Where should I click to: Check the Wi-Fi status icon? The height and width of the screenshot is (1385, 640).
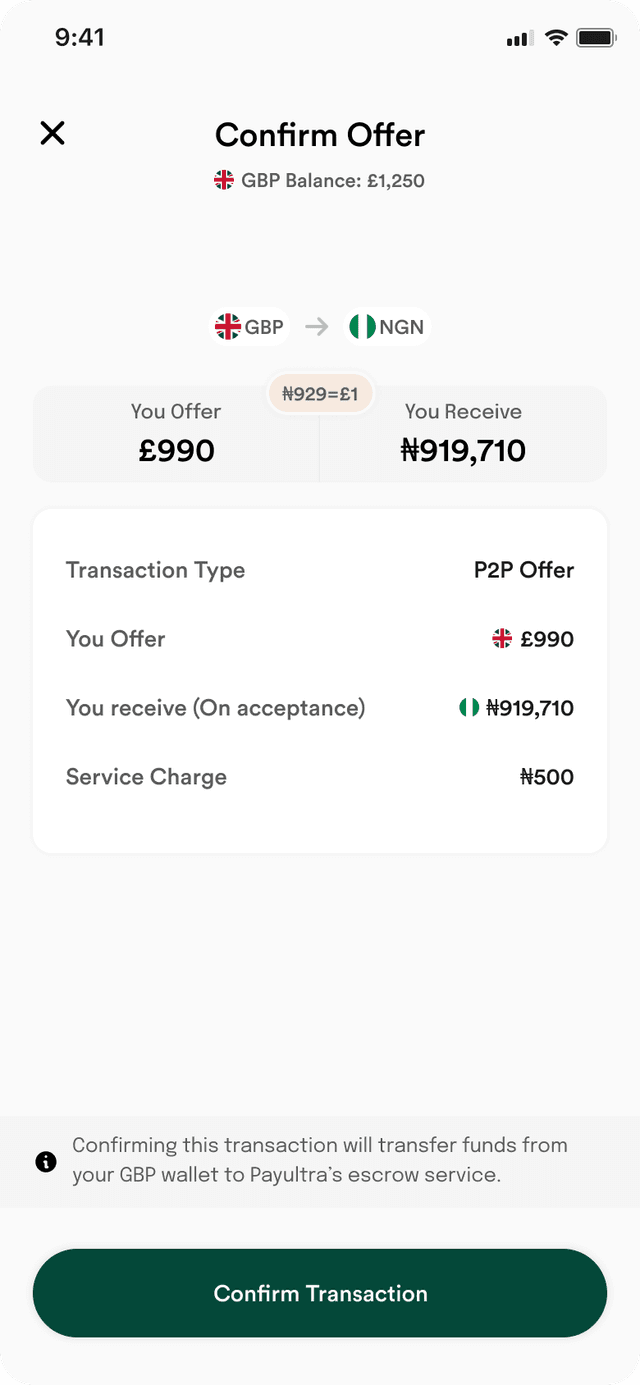556,38
